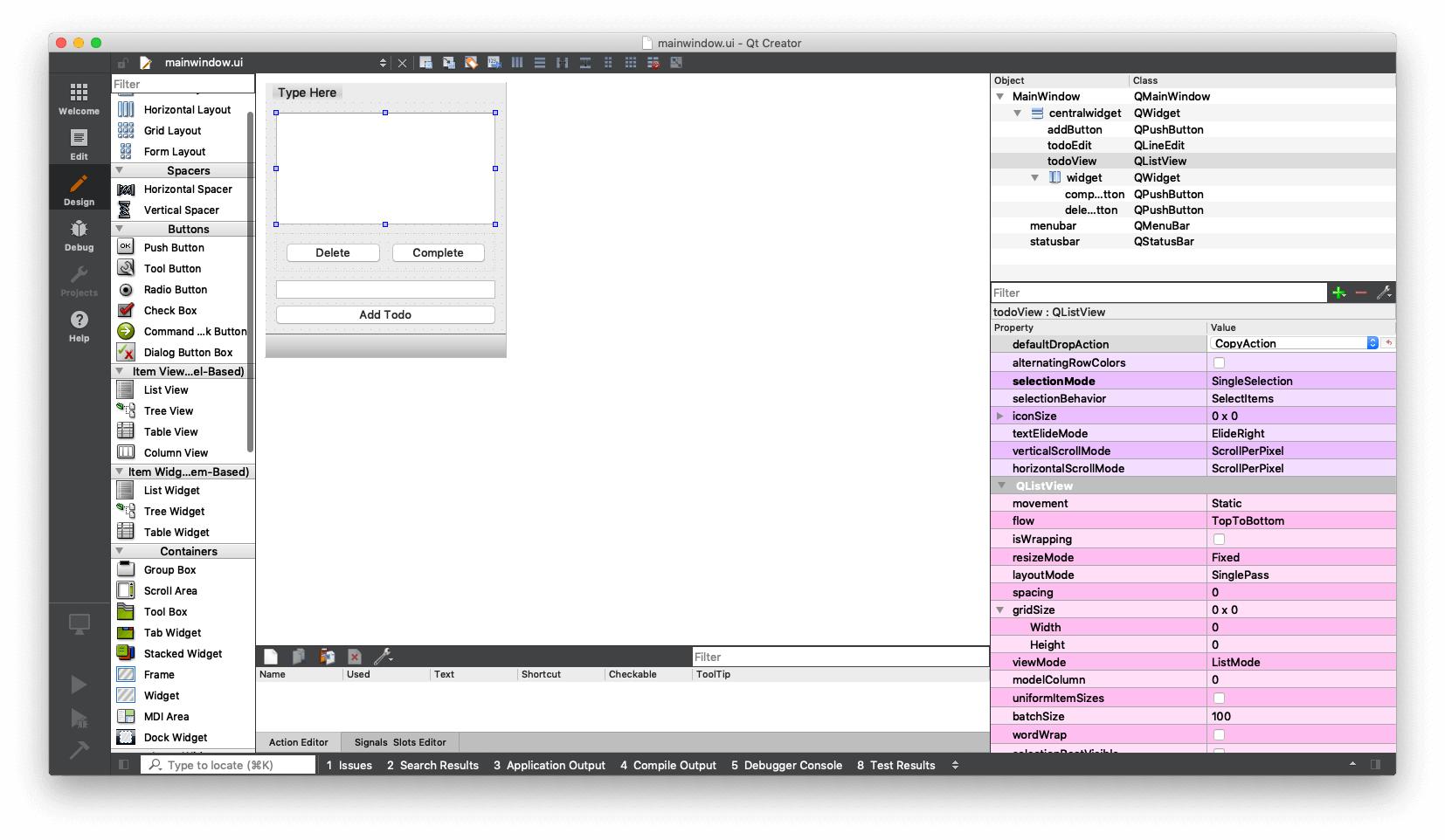Click Delete button on form
1445x840 pixels.
[333, 252]
